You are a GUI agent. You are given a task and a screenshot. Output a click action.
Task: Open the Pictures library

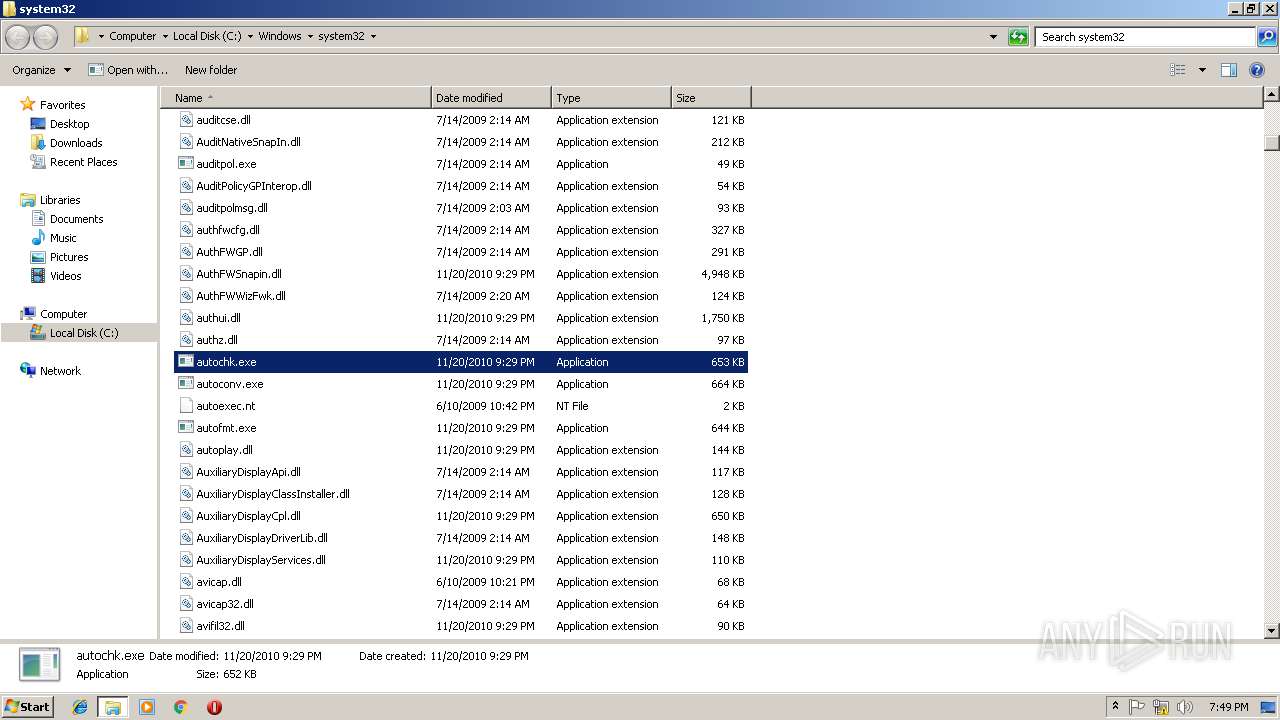click(69, 257)
